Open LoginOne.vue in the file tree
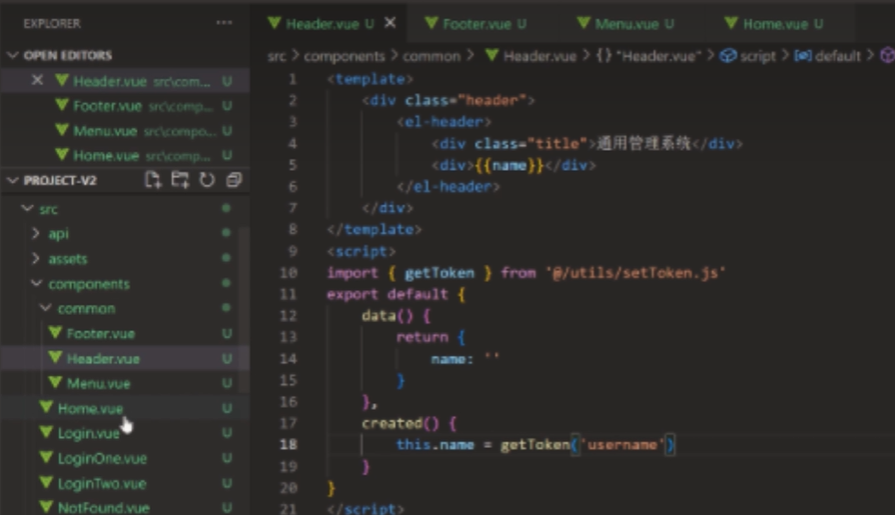 click(x=125, y=458)
